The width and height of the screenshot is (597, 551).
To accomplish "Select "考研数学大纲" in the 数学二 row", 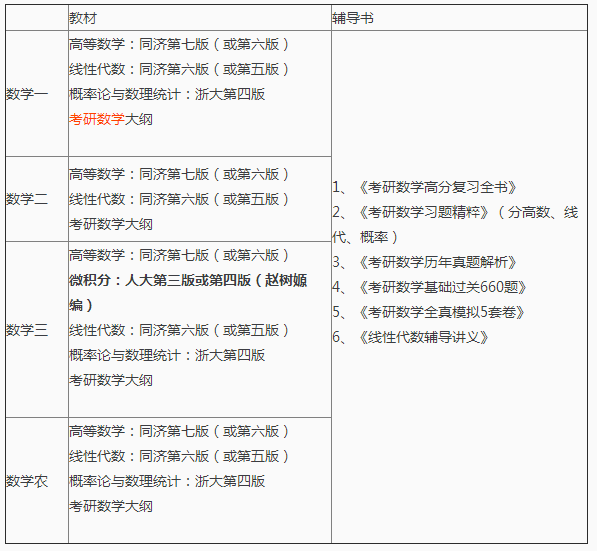I will point(111,224).
